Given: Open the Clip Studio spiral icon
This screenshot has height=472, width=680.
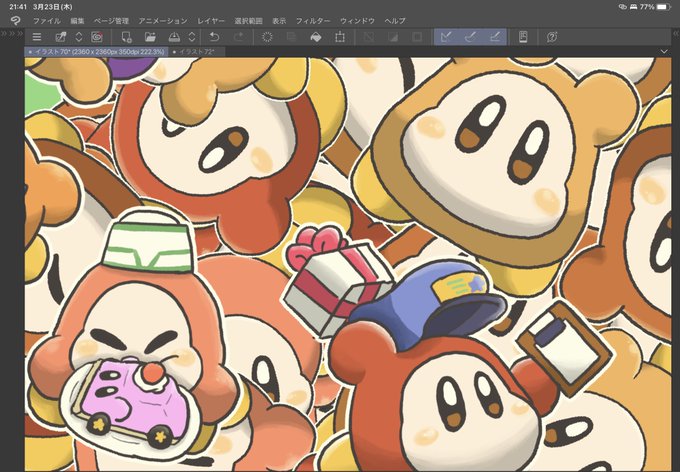Looking at the screenshot, I should click(x=97, y=37).
